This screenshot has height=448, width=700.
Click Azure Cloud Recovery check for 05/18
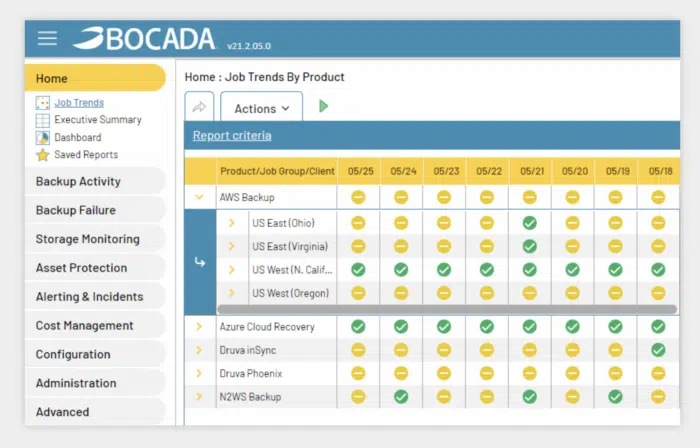pos(658,327)
